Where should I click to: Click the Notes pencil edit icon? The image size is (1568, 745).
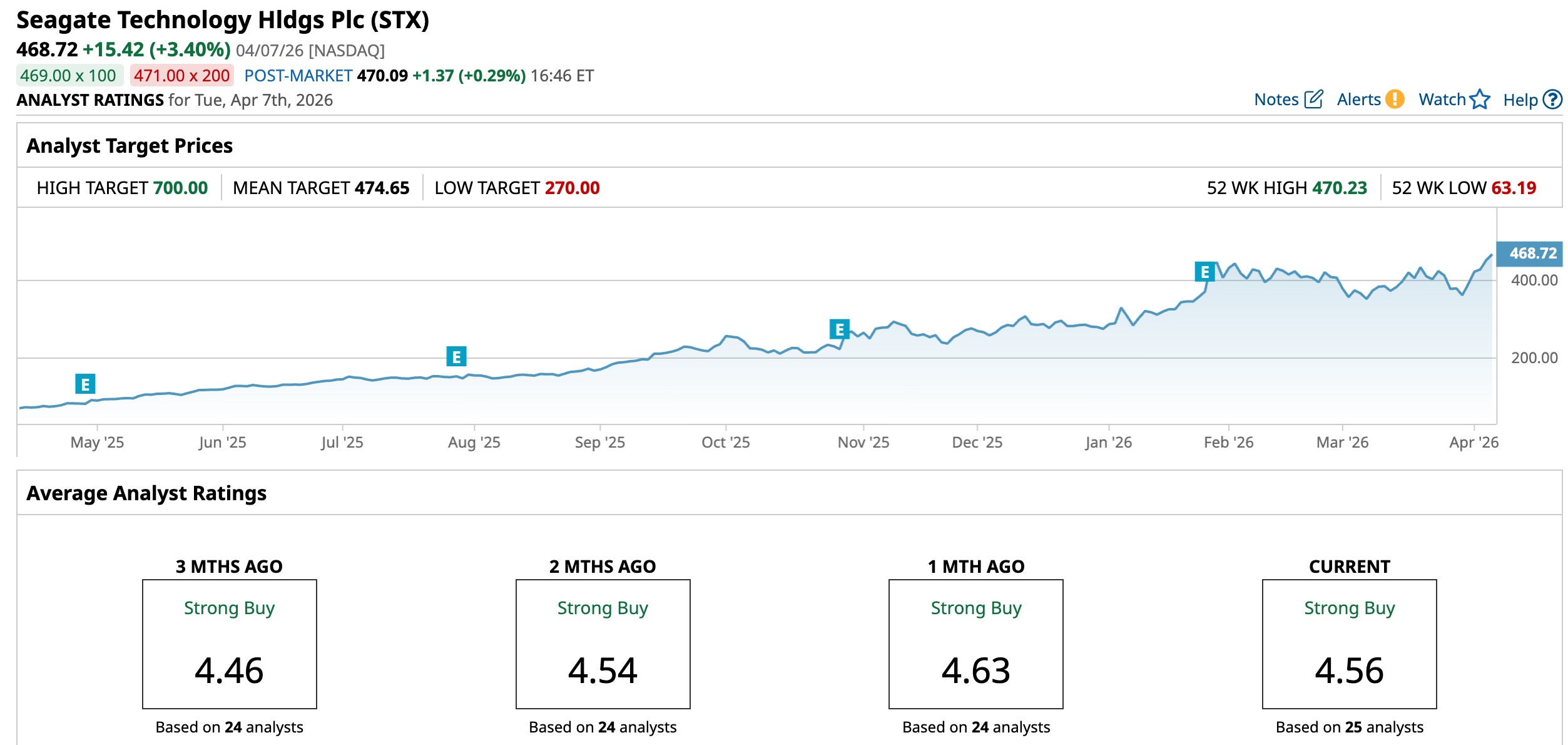click(x=1313, y=99)
